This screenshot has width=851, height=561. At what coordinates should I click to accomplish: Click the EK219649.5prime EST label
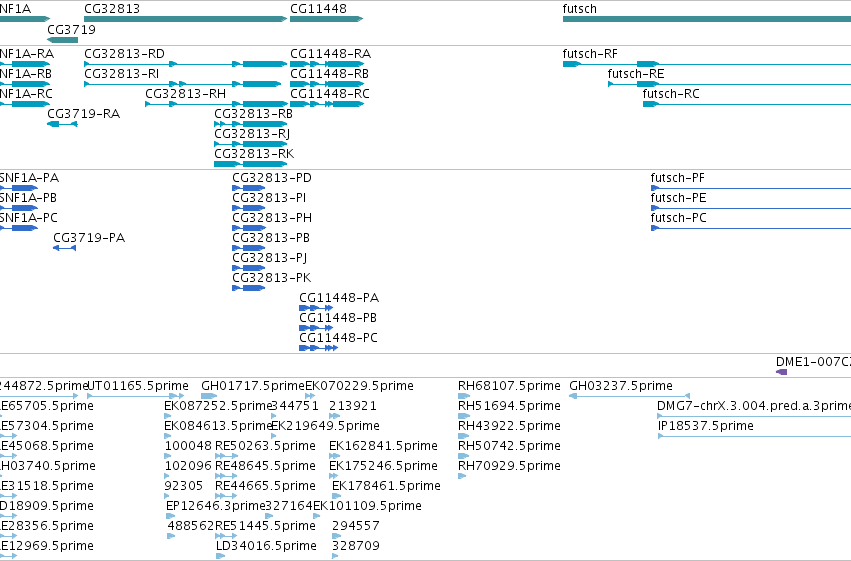click(x=325, y=426)
